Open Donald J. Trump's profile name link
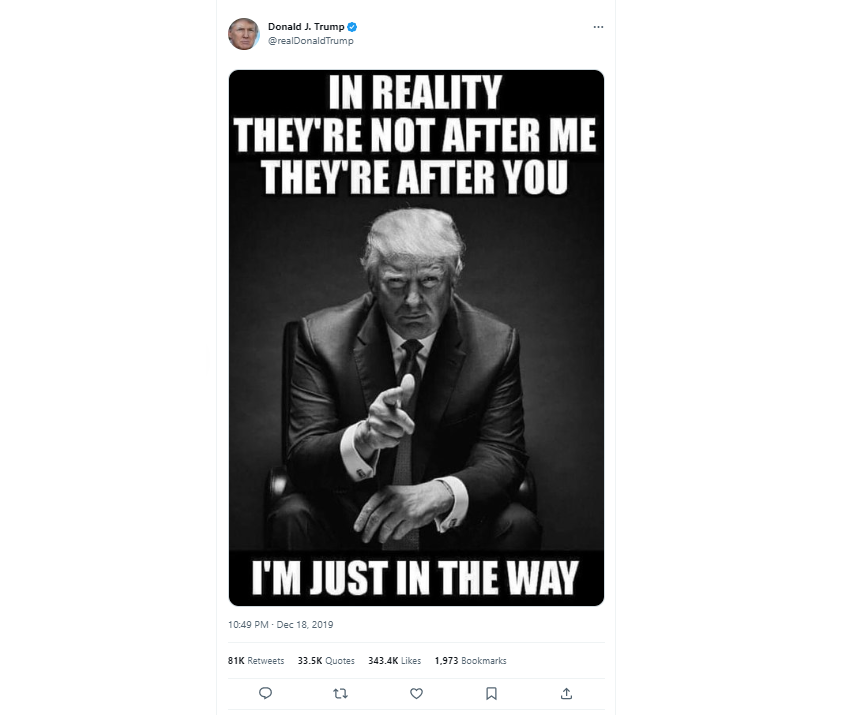Screen dimensions: 862x715 pos(305,27)
